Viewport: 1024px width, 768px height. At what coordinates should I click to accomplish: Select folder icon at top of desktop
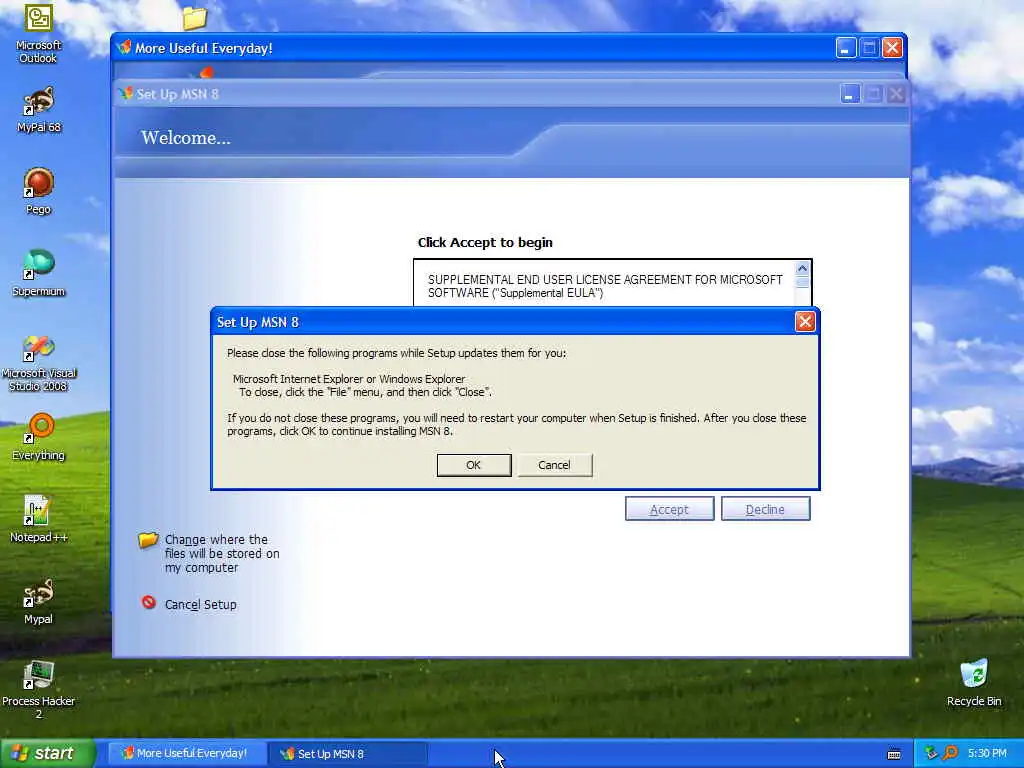(195, 18)
